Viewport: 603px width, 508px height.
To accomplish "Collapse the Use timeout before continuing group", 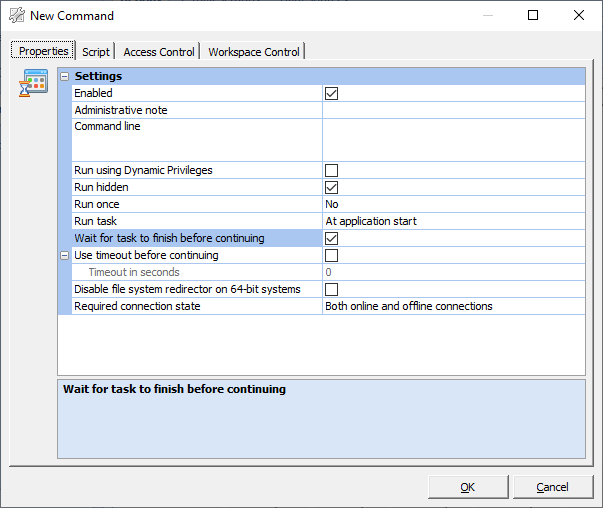I will tap(65, 255).
